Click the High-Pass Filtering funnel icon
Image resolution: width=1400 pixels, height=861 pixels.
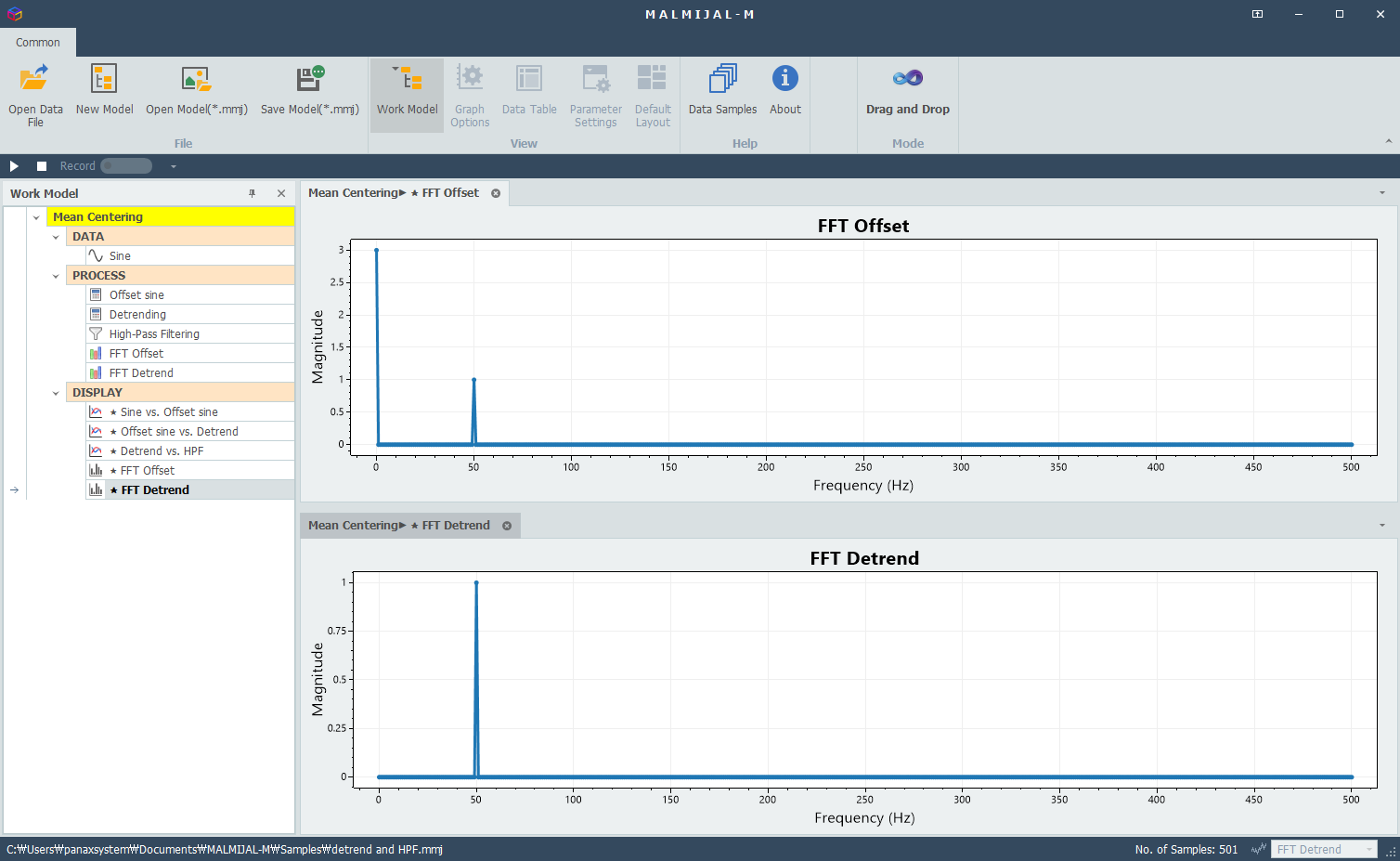coord(96,333)
